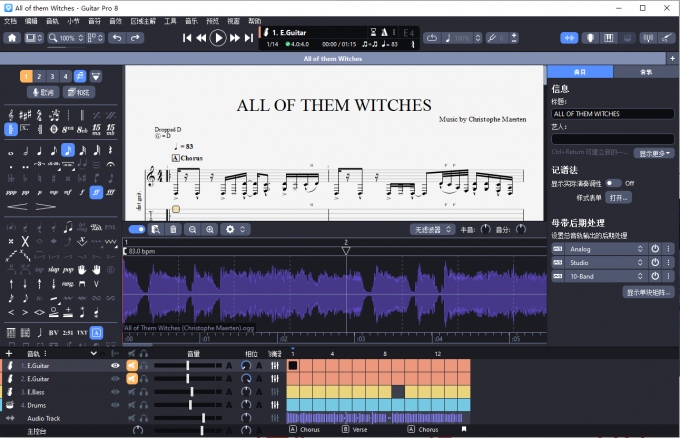The image size is (680, 438).
Task: Expand the 显示更多 dropdown in the info panel
Action: tap(656, 153)
